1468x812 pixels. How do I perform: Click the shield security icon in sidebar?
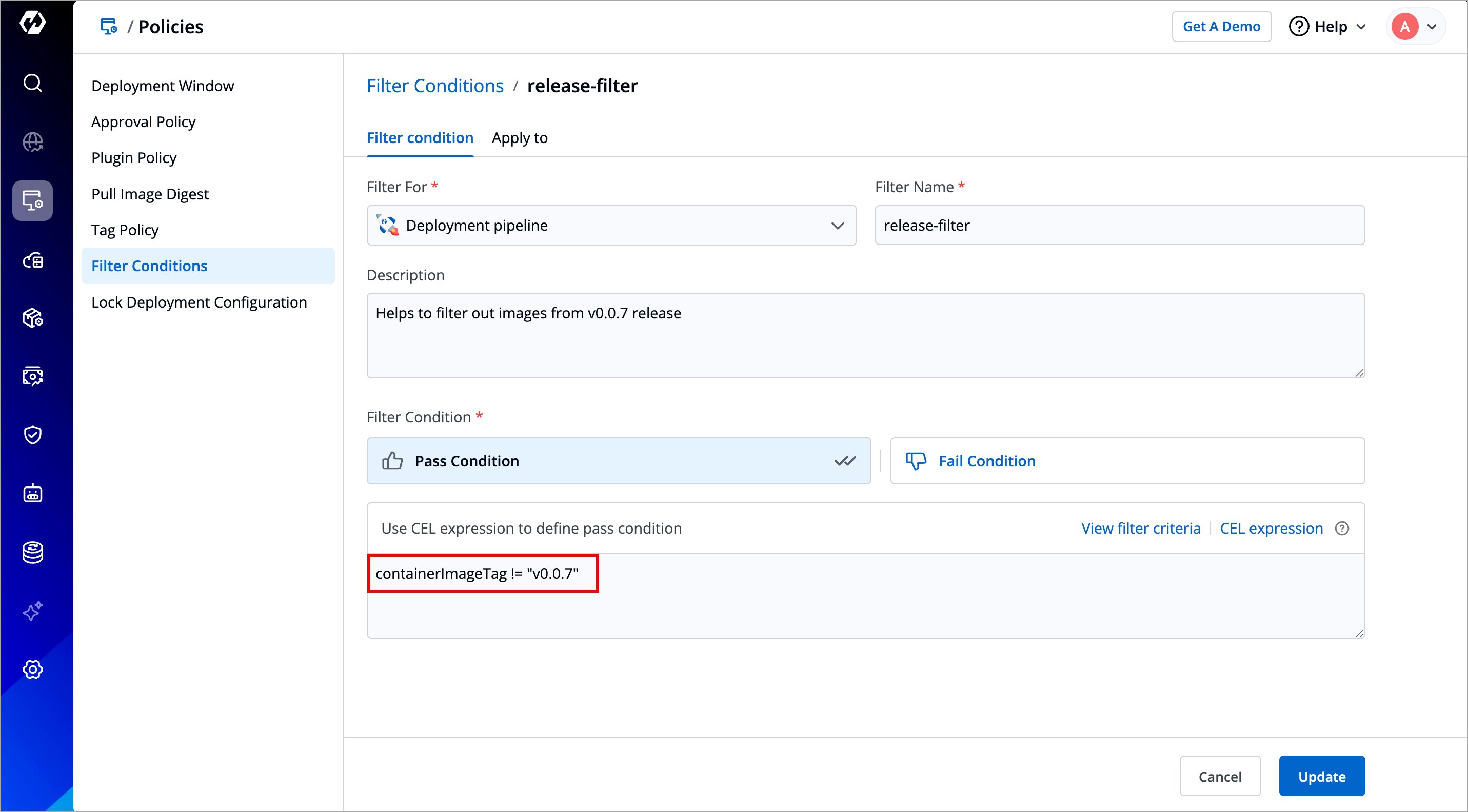pyautogui.click(x=32, y=435)
